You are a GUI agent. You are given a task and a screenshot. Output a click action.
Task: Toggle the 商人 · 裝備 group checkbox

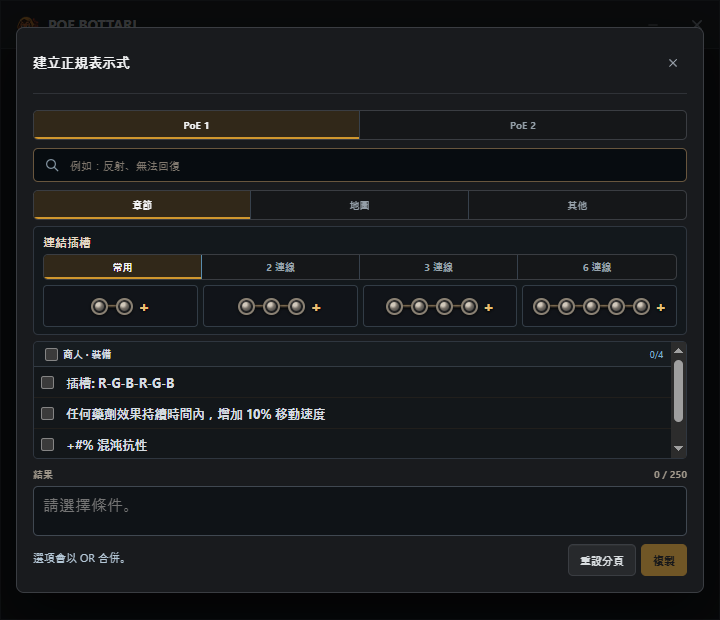pos(51,354)
